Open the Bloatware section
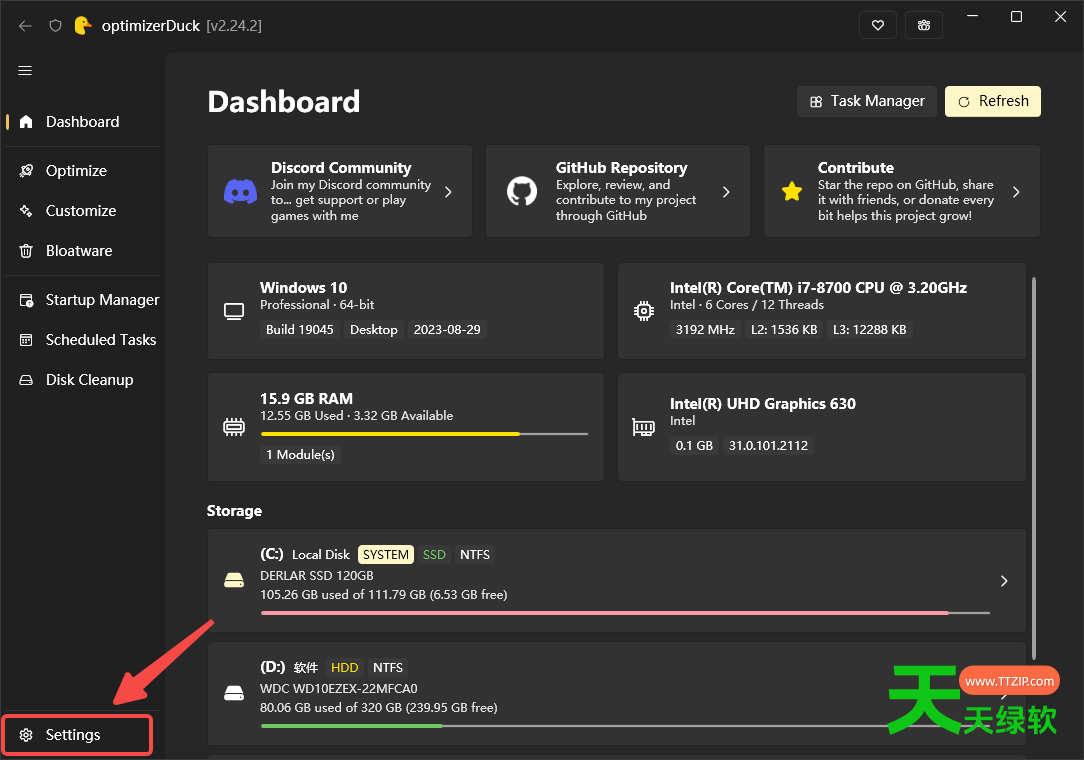 [x=83, y=251]
